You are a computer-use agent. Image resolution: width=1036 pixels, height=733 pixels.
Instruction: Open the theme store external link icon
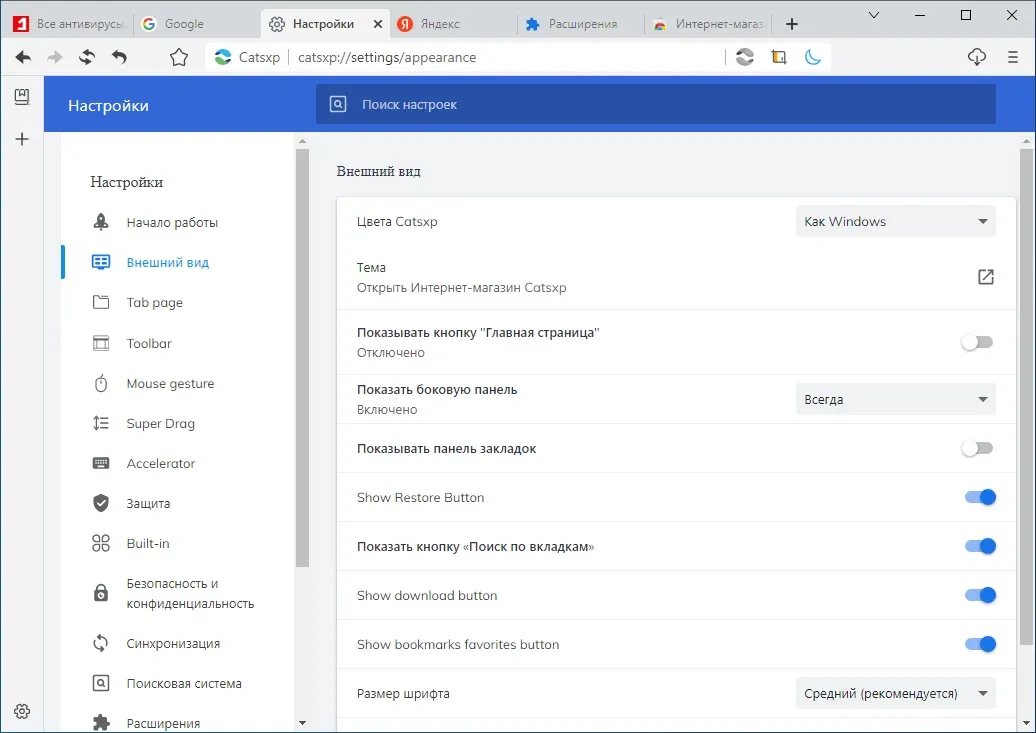(x=985, y=277)
